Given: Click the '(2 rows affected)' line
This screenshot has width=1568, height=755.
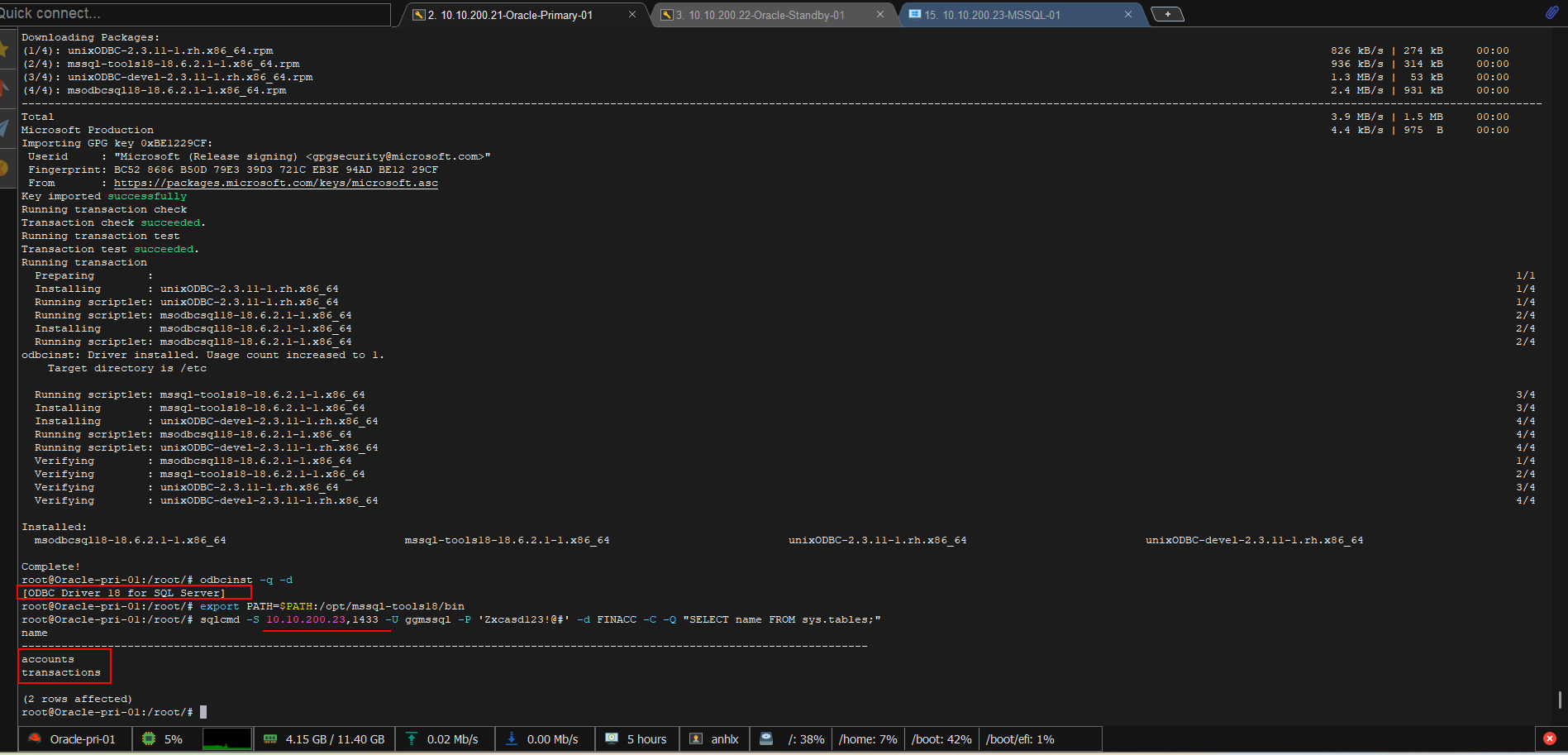Looking at the screenshot, I should point(77,699).
